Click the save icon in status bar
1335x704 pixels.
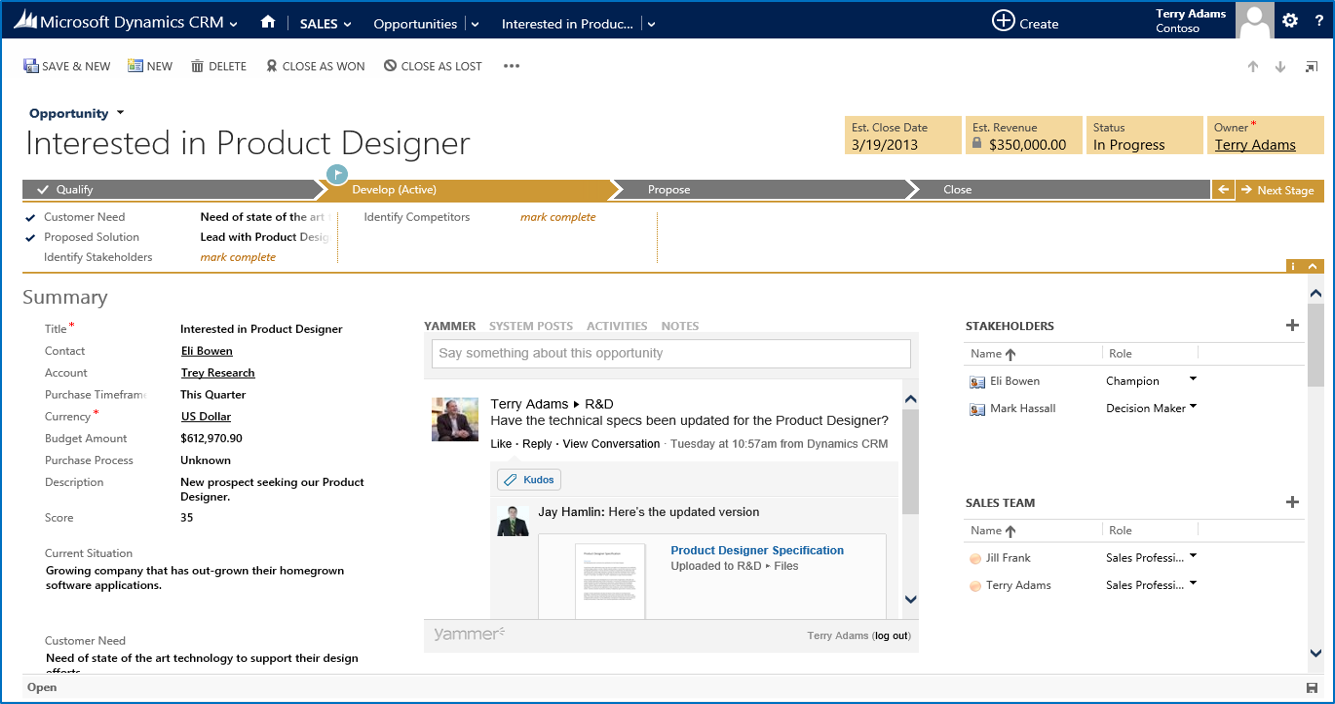1311,688
